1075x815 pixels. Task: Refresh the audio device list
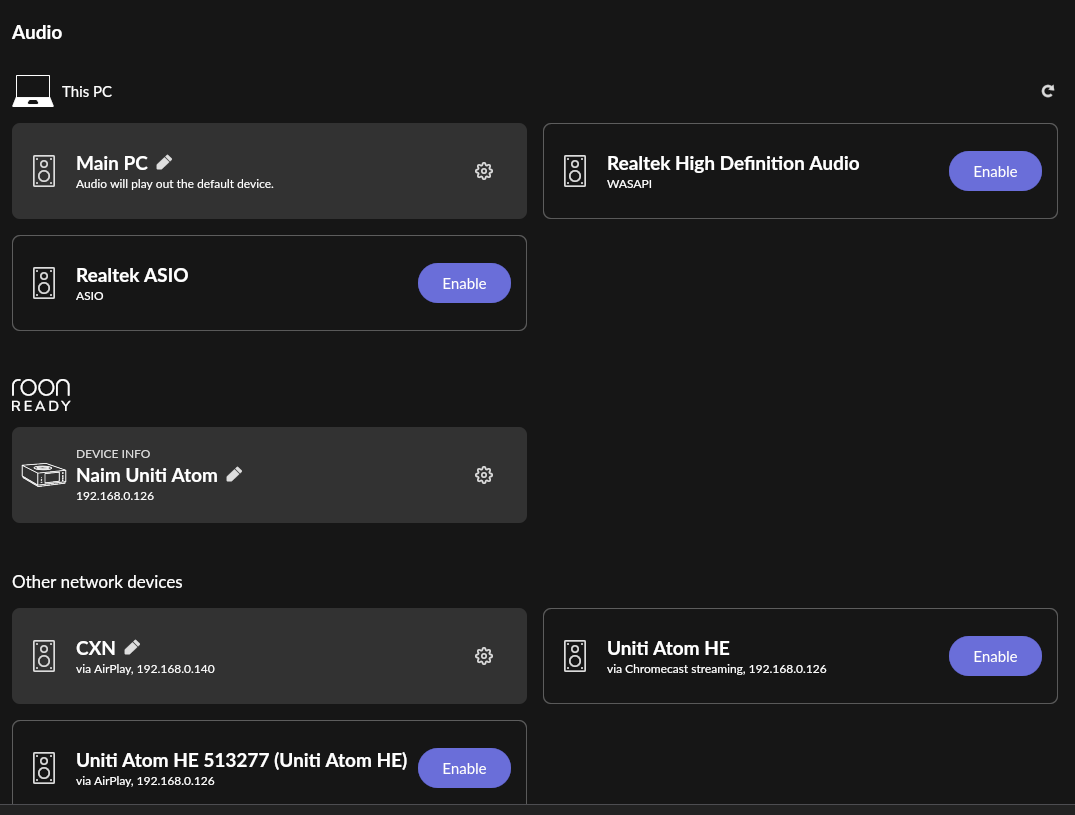pos(1048,91)
